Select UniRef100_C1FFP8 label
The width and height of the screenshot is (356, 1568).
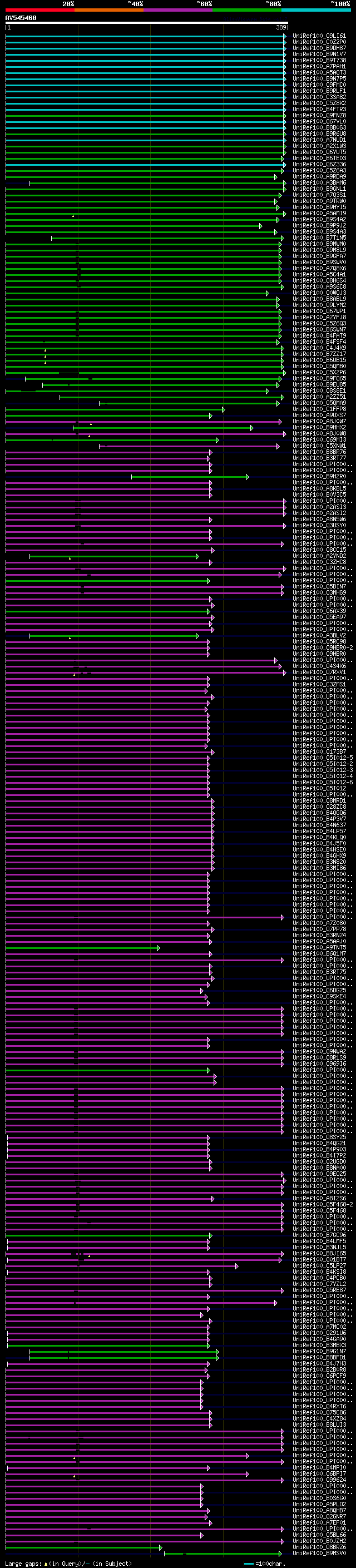[x=319, y=409]
